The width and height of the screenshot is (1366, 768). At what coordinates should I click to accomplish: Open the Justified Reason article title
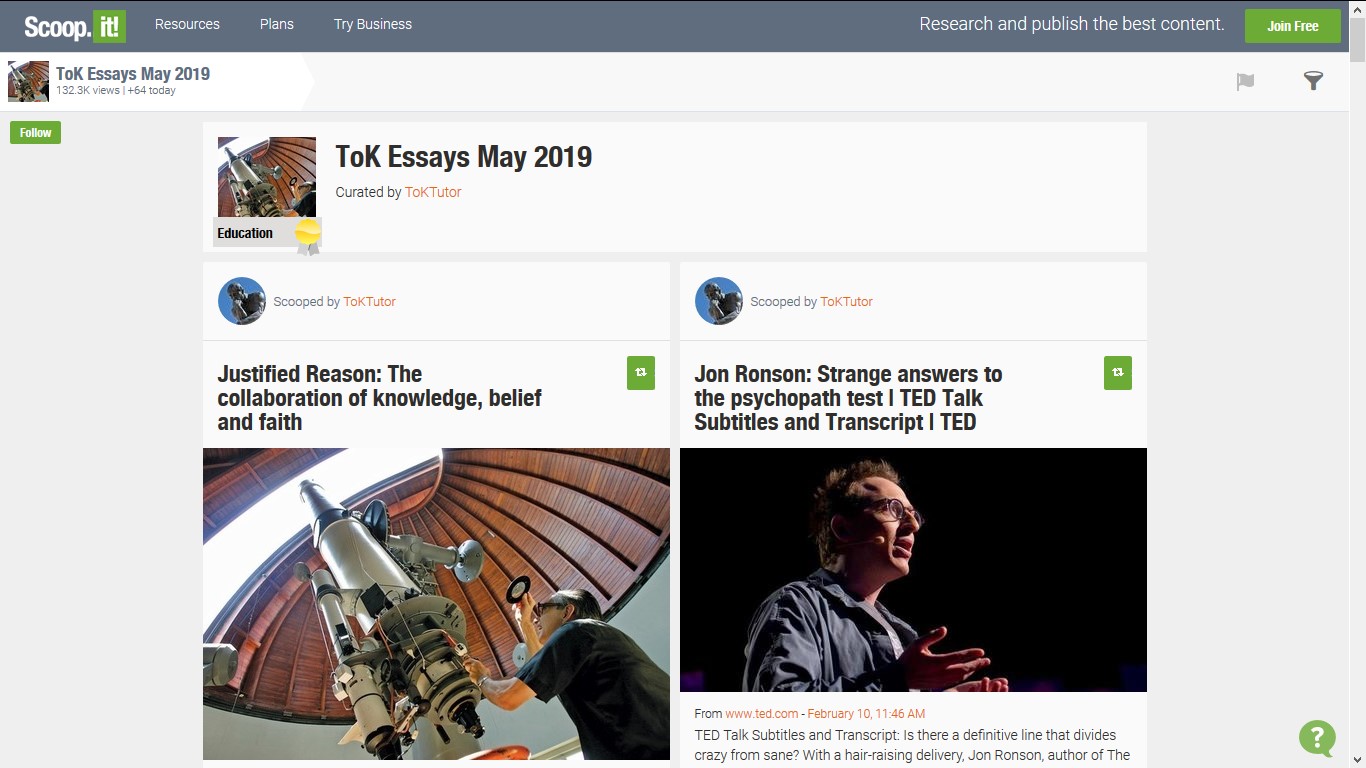pos(380,398)
